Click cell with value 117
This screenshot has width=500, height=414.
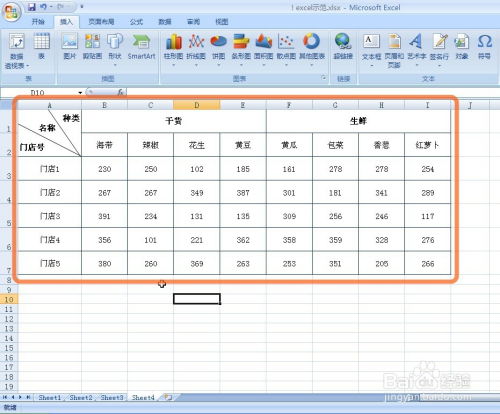(x=427, y=216)
